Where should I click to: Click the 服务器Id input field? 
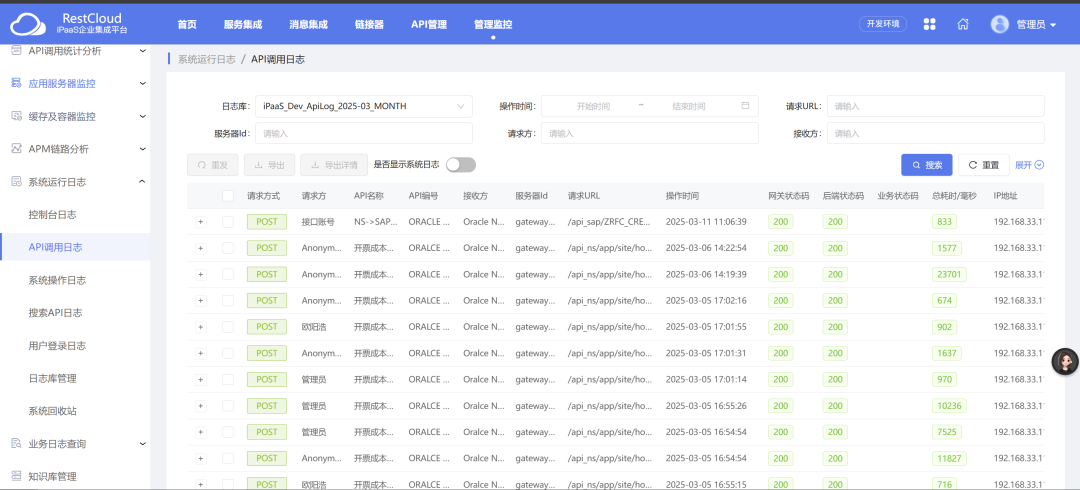click(x=364, y=133)
